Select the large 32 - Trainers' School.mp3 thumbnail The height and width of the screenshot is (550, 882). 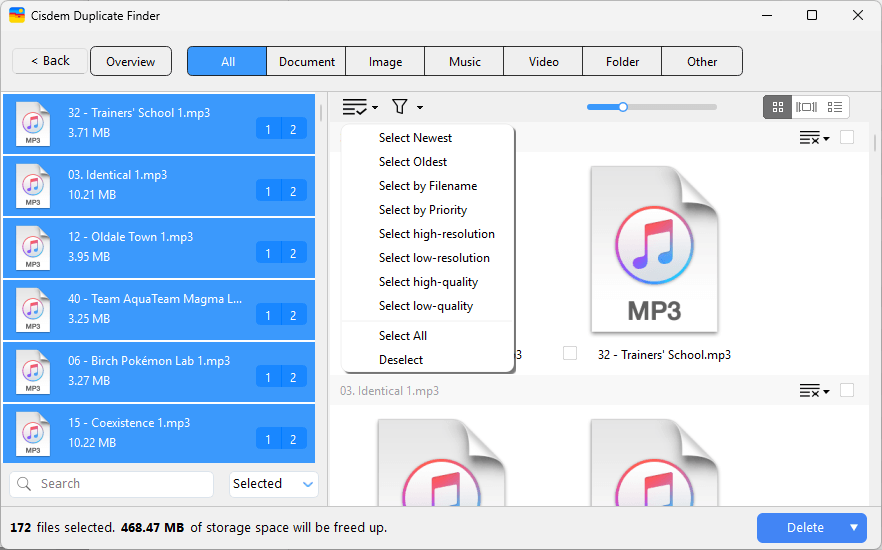[x=655, y=249]
